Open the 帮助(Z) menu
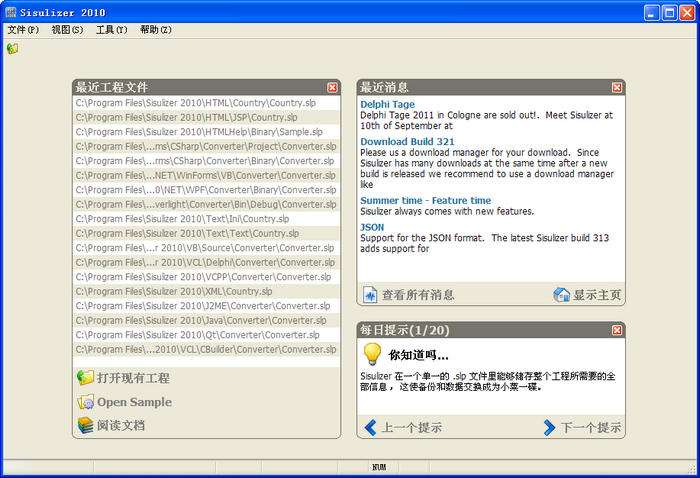 click(156, 30)
